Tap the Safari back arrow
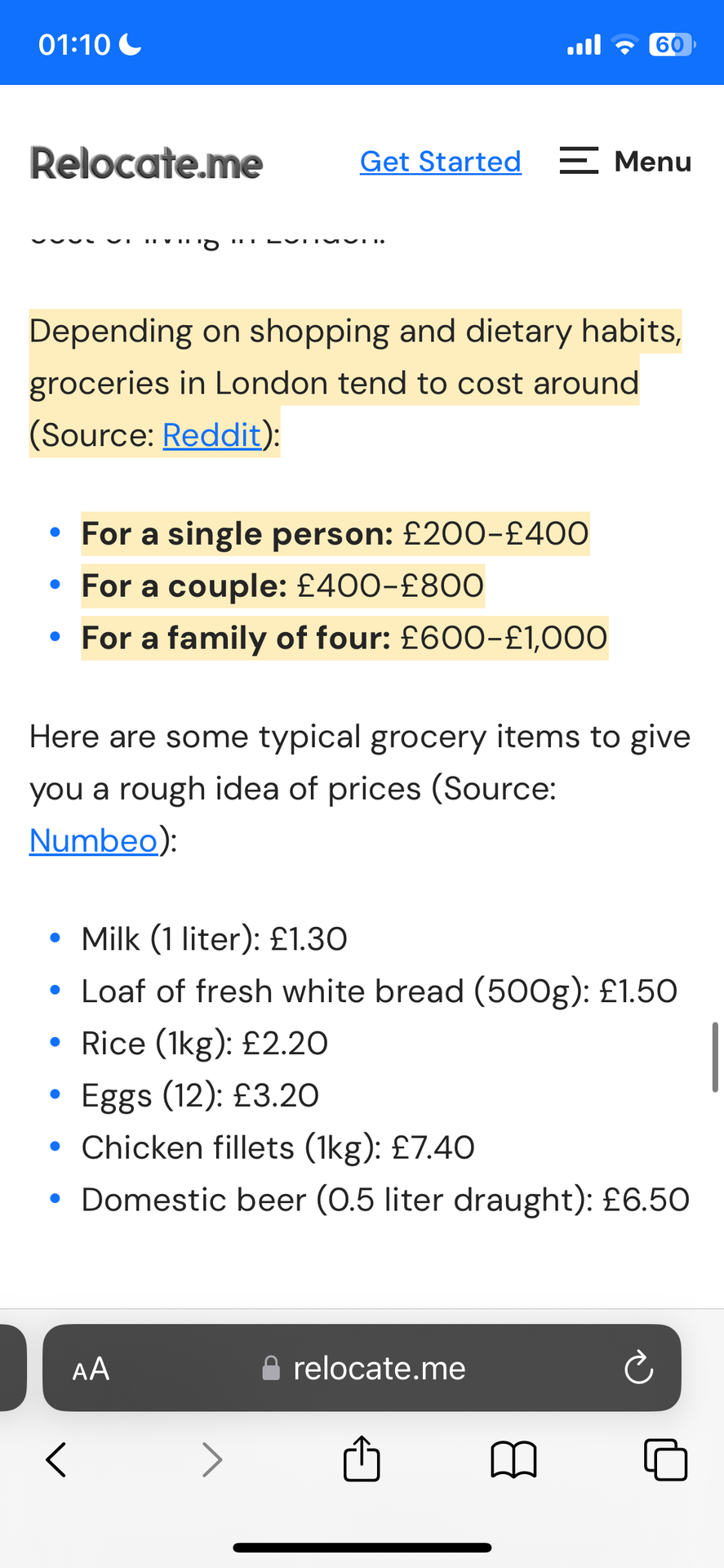 (56, 1459)
